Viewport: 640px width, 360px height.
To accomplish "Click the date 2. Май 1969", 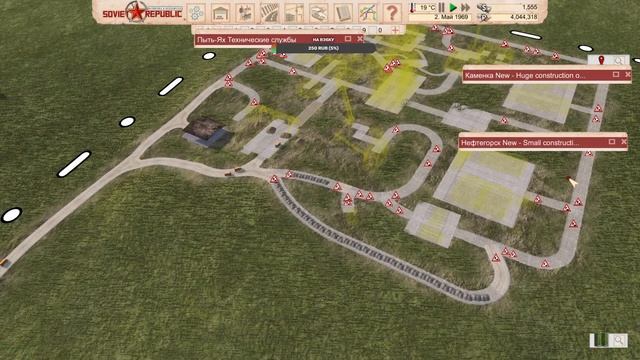I will (451, 17).
